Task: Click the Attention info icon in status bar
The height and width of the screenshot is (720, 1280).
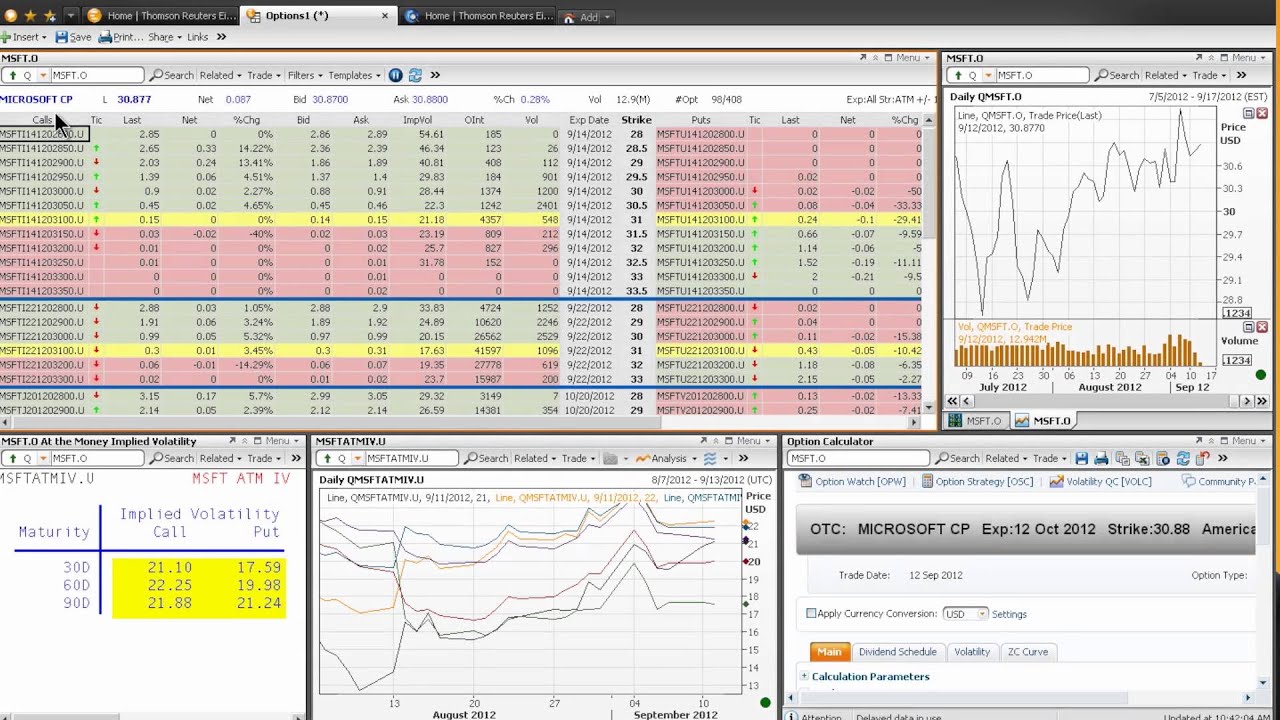Action: pyautogui.click(x=792, y=716)
